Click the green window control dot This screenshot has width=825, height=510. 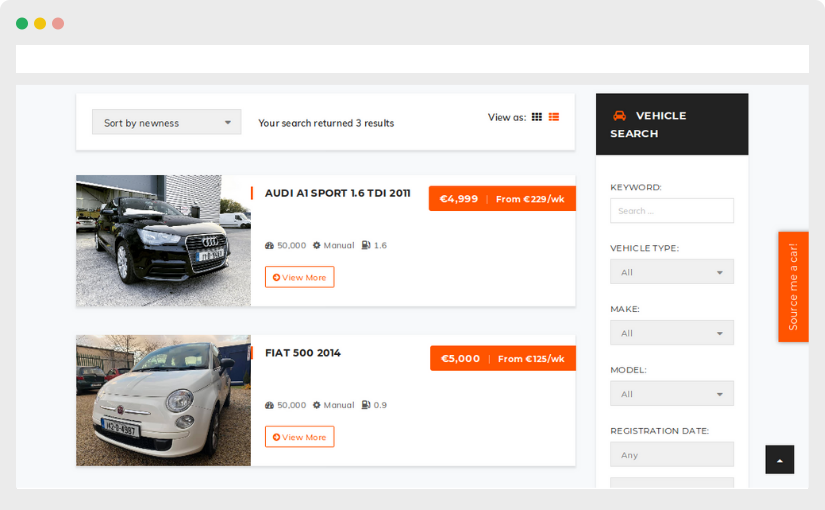pyautogui.click(x=22, y=23)
